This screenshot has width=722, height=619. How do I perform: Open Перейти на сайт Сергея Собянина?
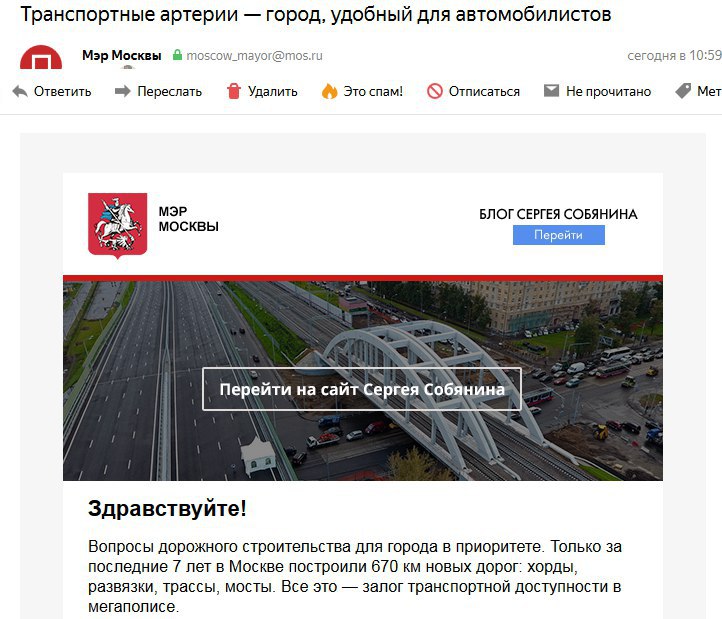pos(362,389)
